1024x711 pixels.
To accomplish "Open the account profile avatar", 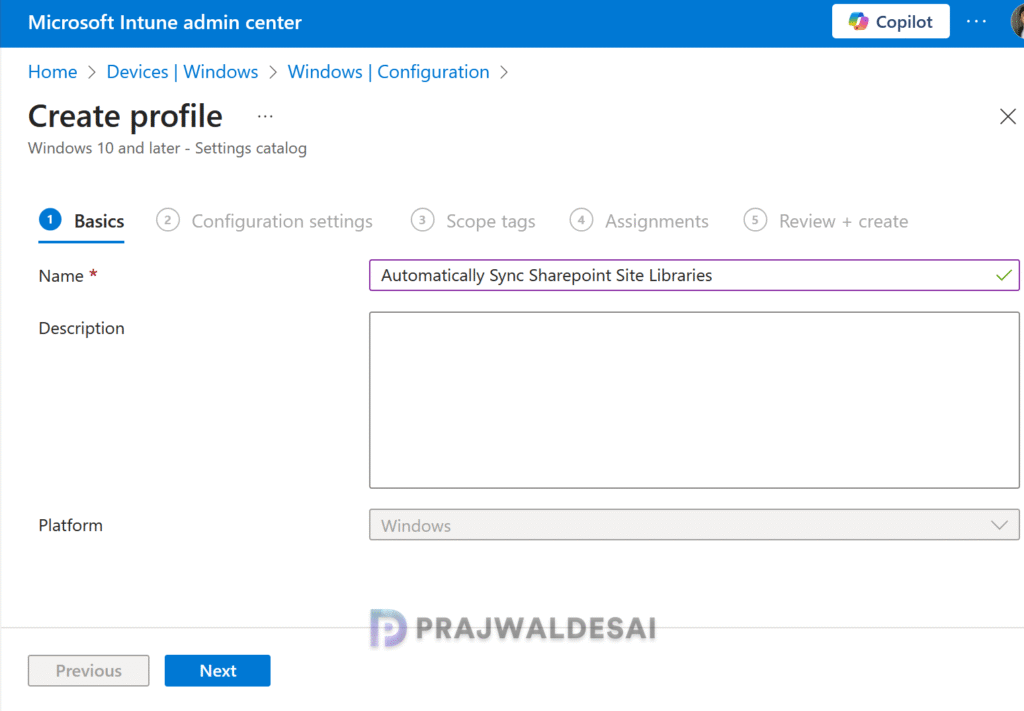I will coord(1017,22).
